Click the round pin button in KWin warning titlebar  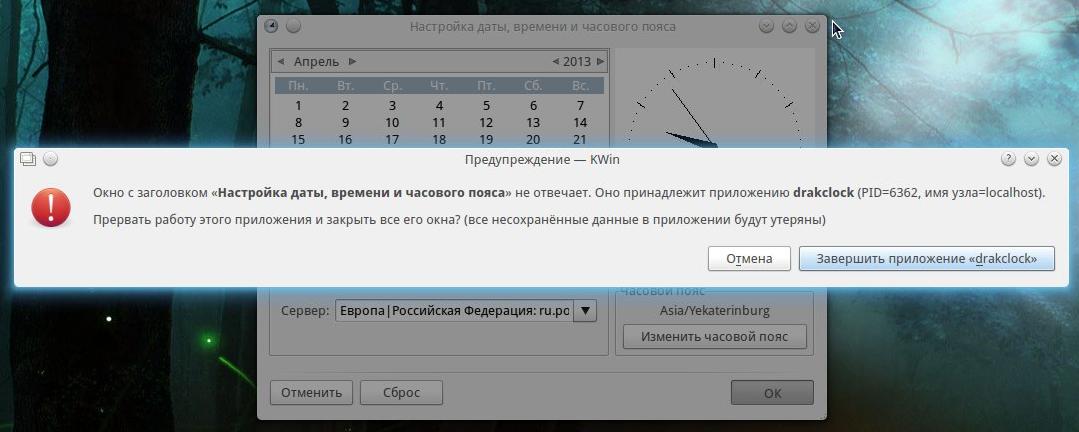point(50,159)
